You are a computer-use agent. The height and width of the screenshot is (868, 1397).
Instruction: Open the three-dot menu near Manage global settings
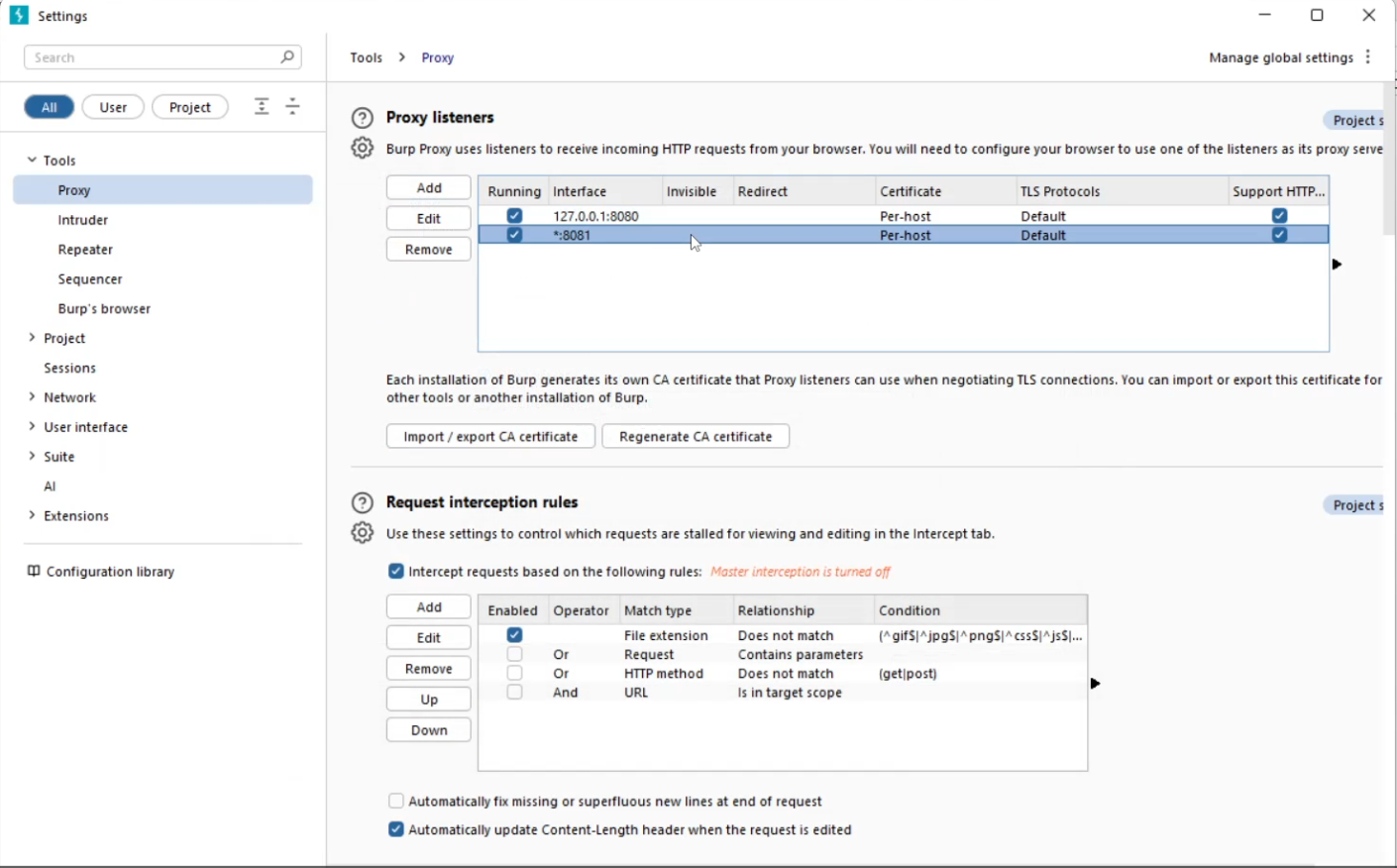1368,57
